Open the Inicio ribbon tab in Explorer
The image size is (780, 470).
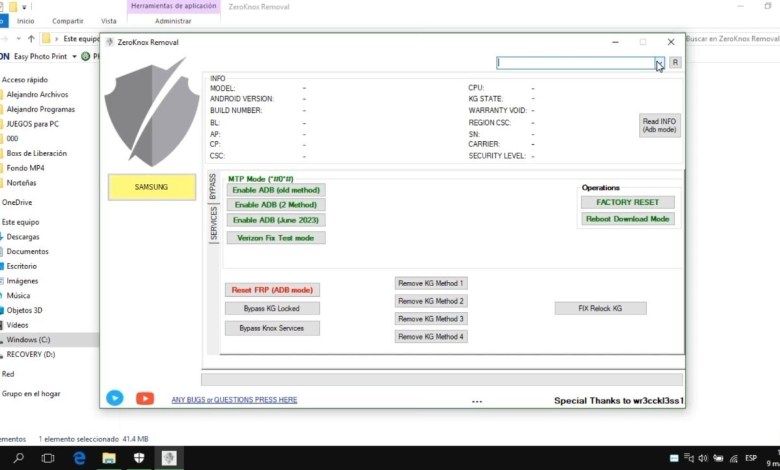pyautogui.click(x=26, y=21)
